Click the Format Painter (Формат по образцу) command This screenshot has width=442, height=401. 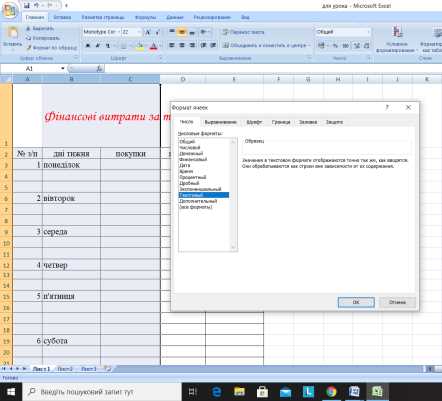coord(51,48)
